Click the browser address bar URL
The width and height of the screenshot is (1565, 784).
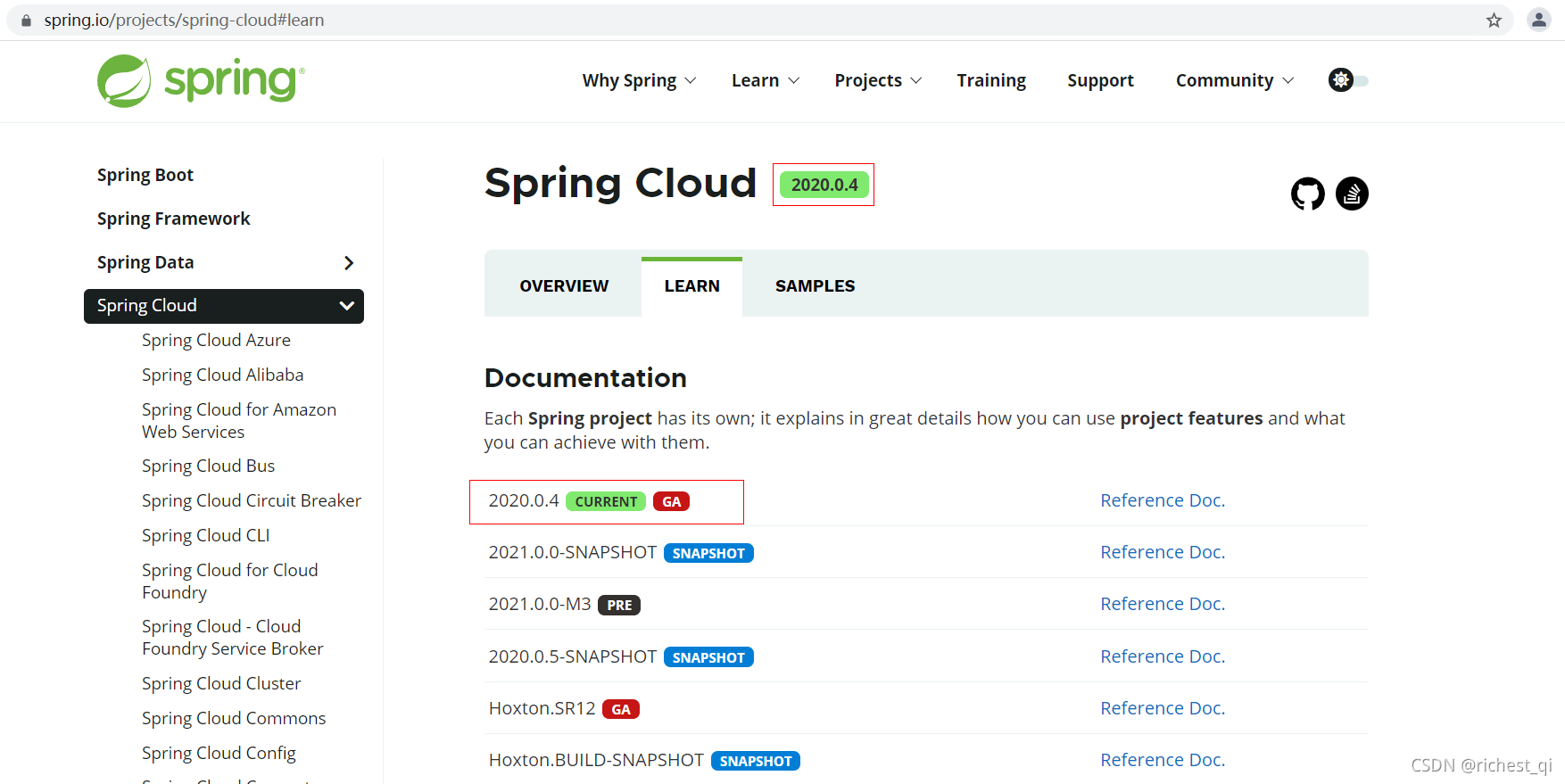coord(184,21)
